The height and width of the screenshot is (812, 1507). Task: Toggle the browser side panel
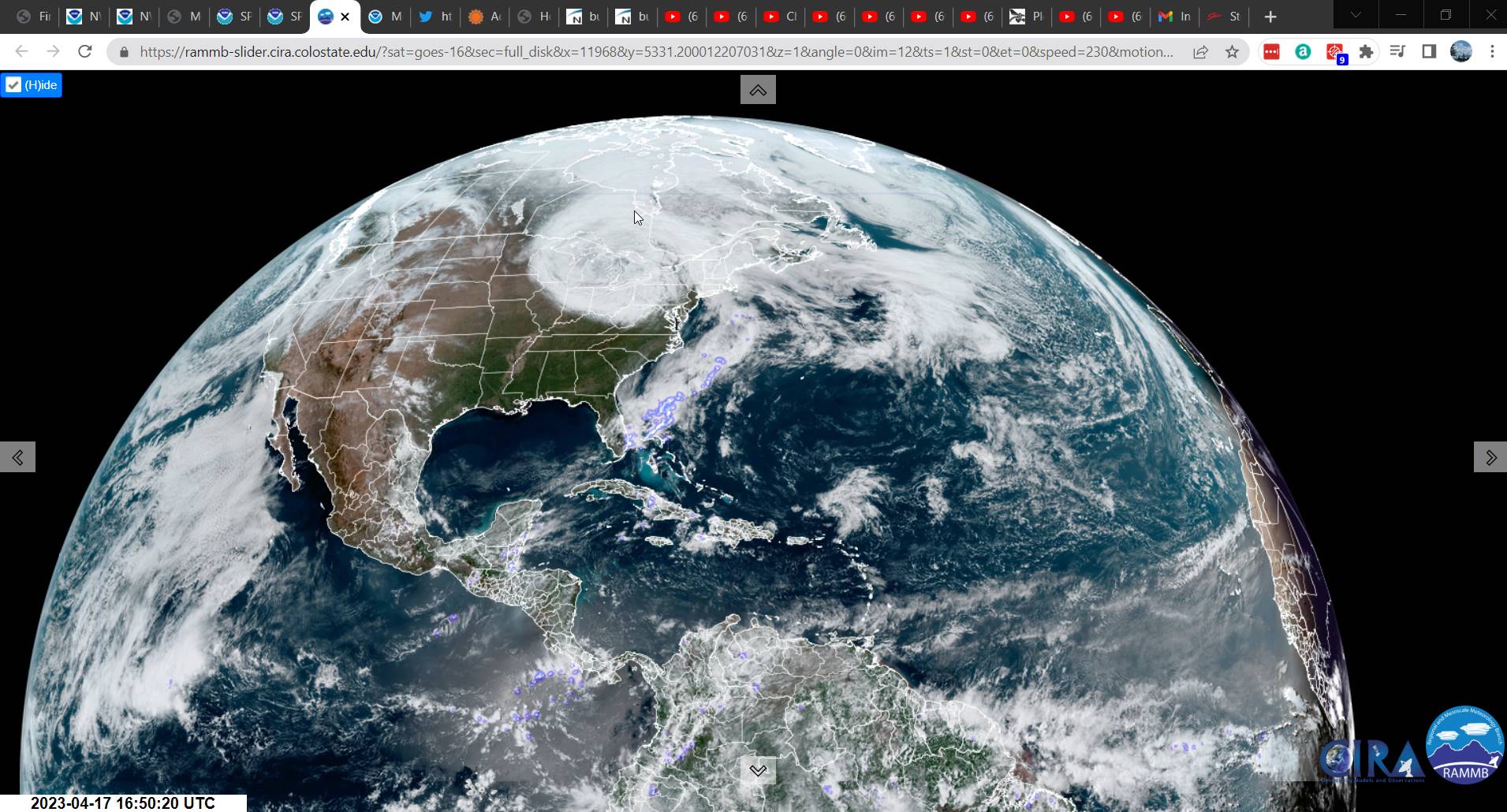tap(1429, 52)
